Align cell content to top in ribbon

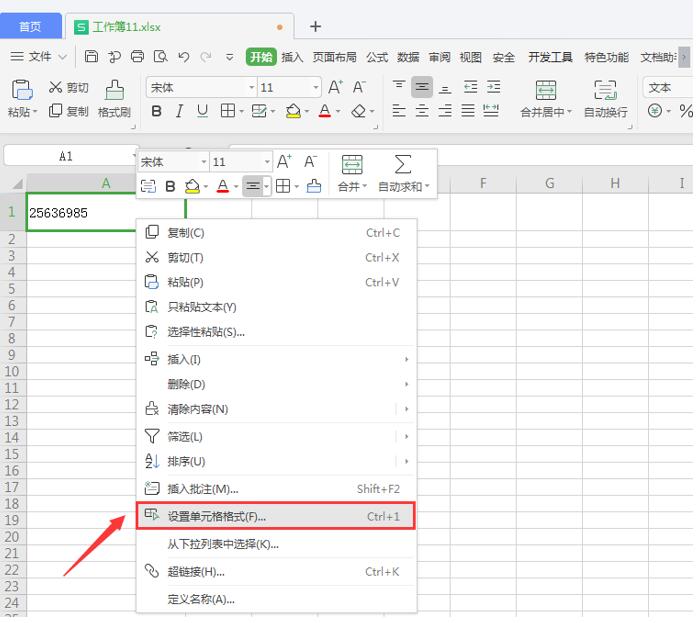click(x=399, y=85)
